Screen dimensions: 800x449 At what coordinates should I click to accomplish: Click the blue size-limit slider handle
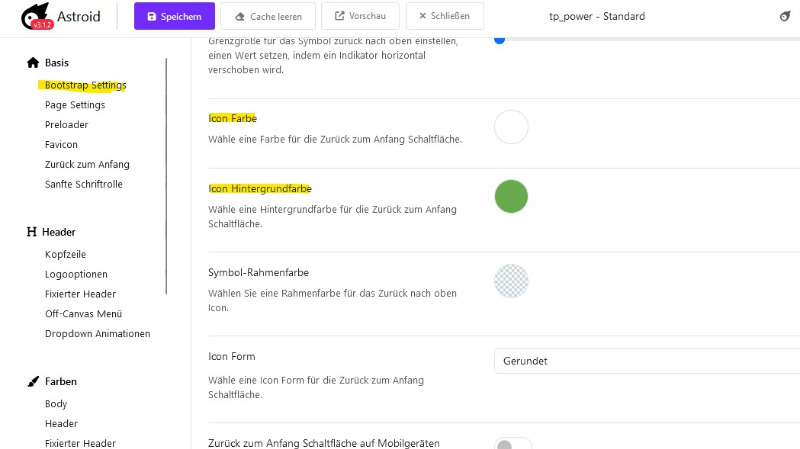click(x=499, y=39)
